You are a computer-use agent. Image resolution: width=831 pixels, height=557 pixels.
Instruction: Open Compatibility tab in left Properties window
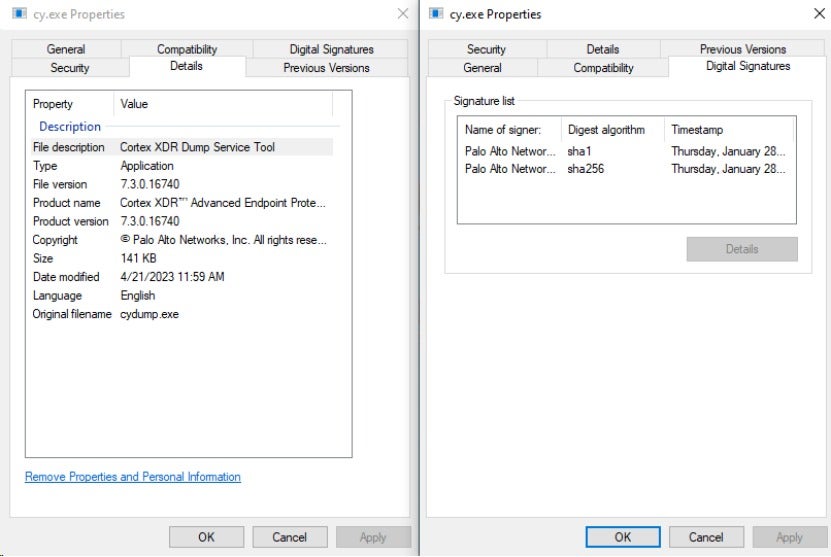pos(187,49)
